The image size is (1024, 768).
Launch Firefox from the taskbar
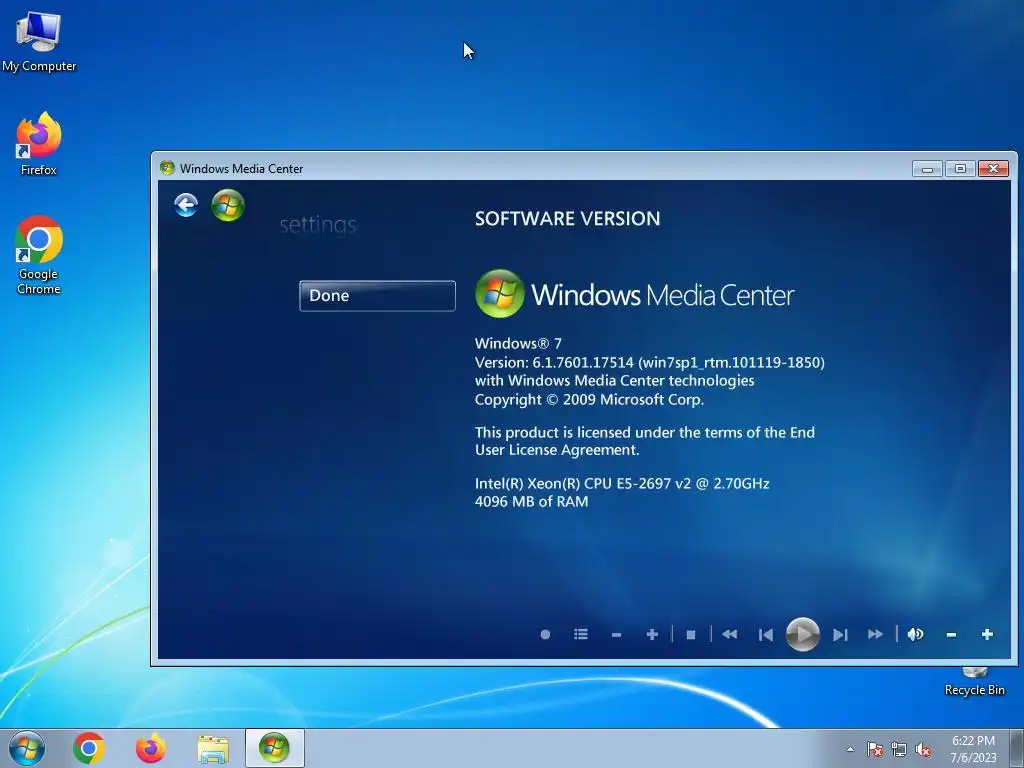coord(151,748)
